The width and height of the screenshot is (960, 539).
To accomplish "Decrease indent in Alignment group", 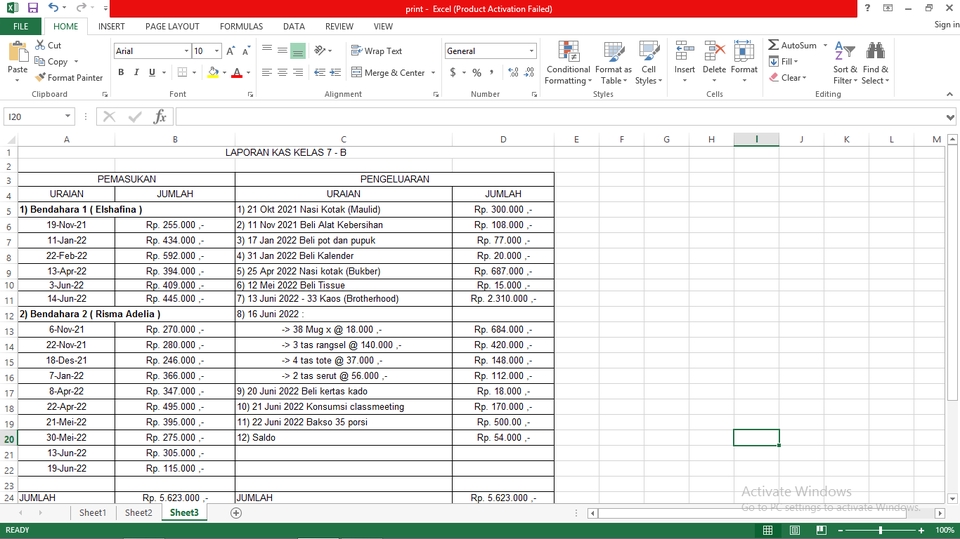I will 320,72.
